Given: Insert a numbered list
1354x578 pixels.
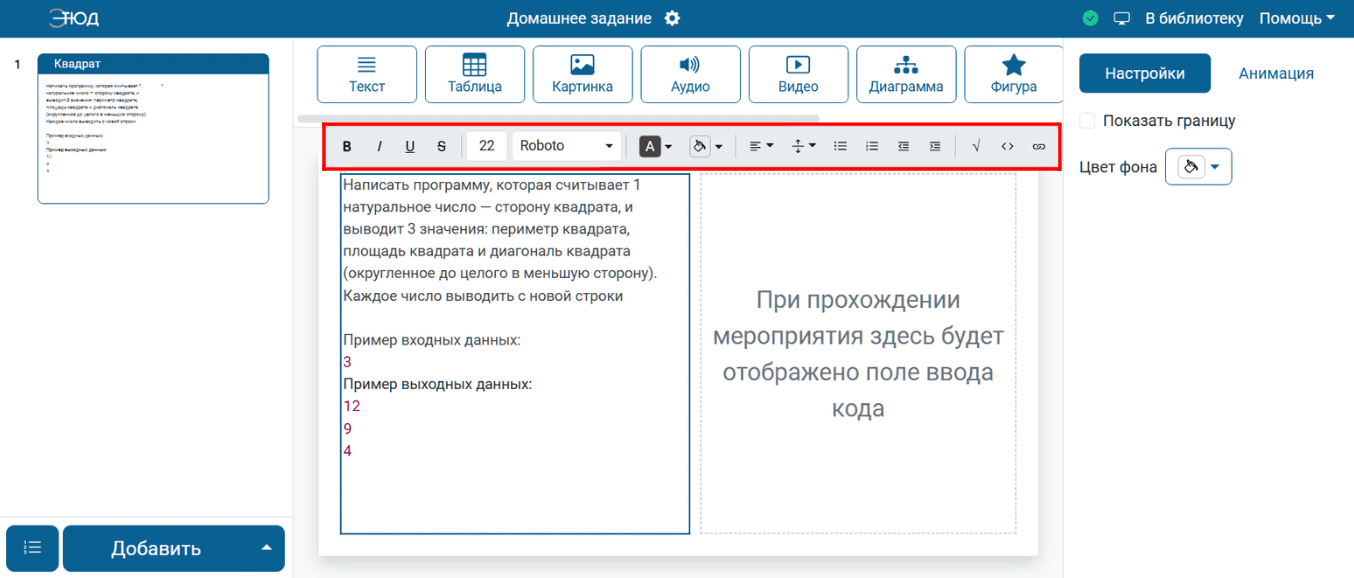Looking at the screenshot, I should (x=872, y=146).
